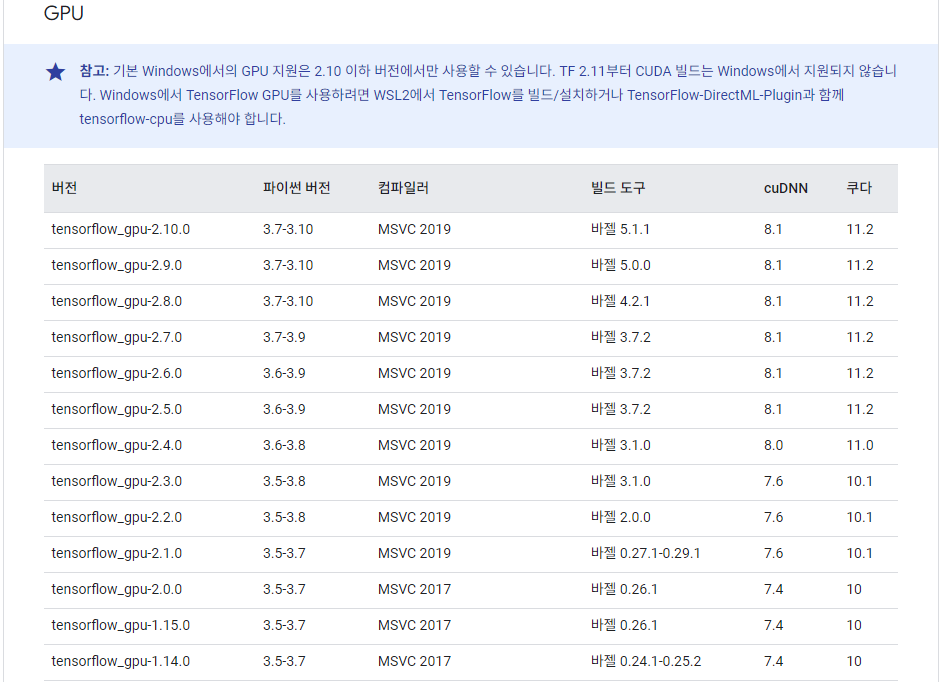Click Python version 3.5-3.8 in tensorflow_gpu-2.3.0 row

click(x=284, y=481)
